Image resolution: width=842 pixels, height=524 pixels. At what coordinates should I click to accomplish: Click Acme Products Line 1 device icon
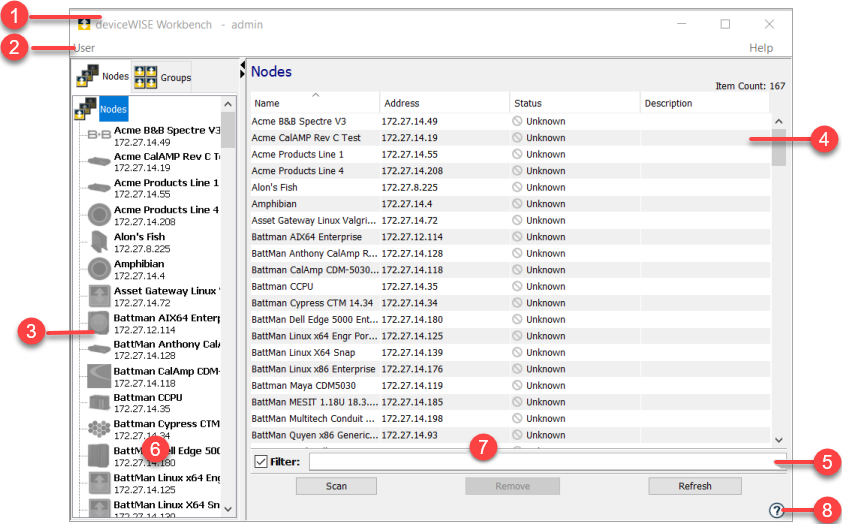click(99, 188)
